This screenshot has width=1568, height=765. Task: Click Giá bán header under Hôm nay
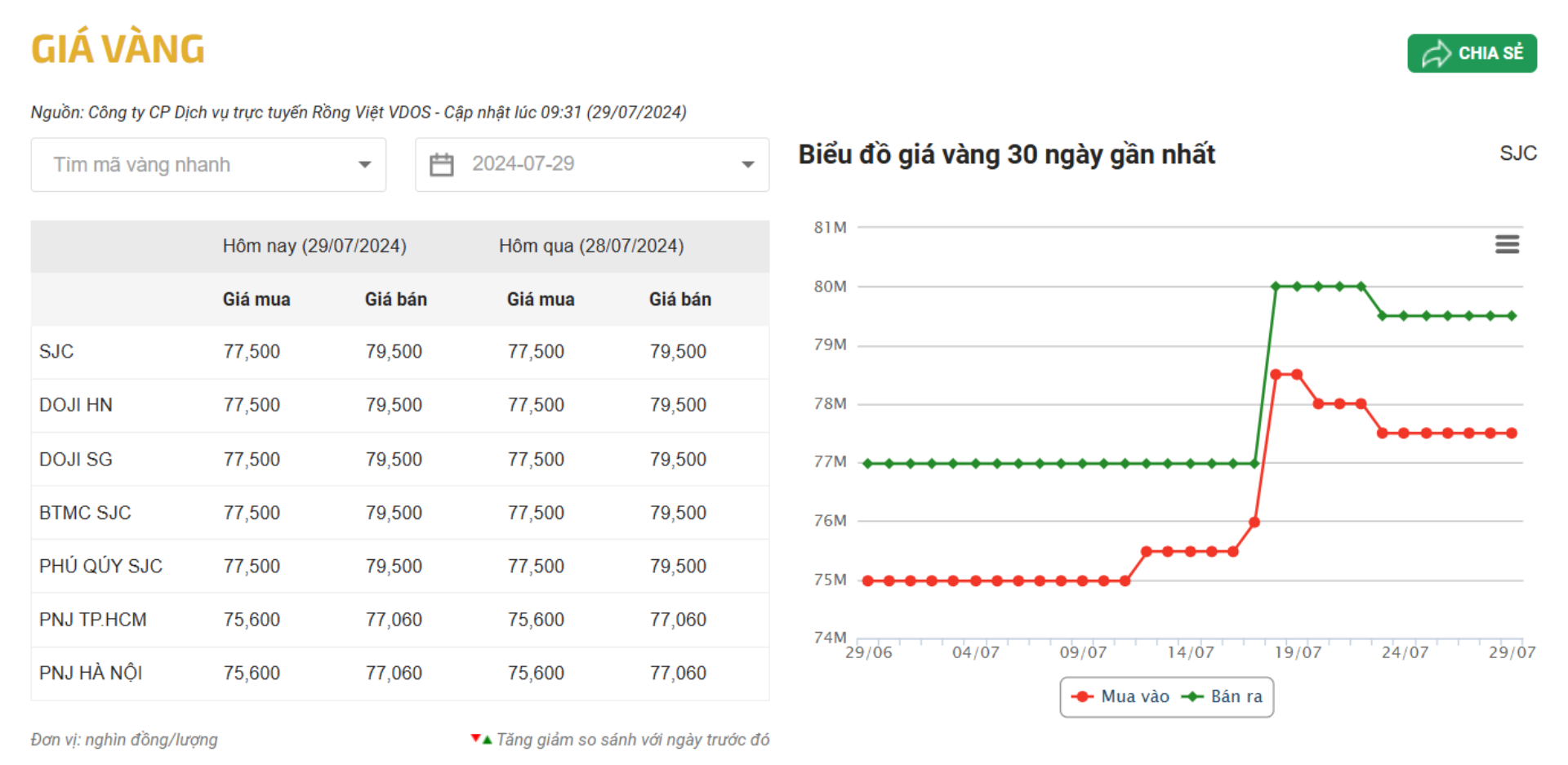[396, 300]
